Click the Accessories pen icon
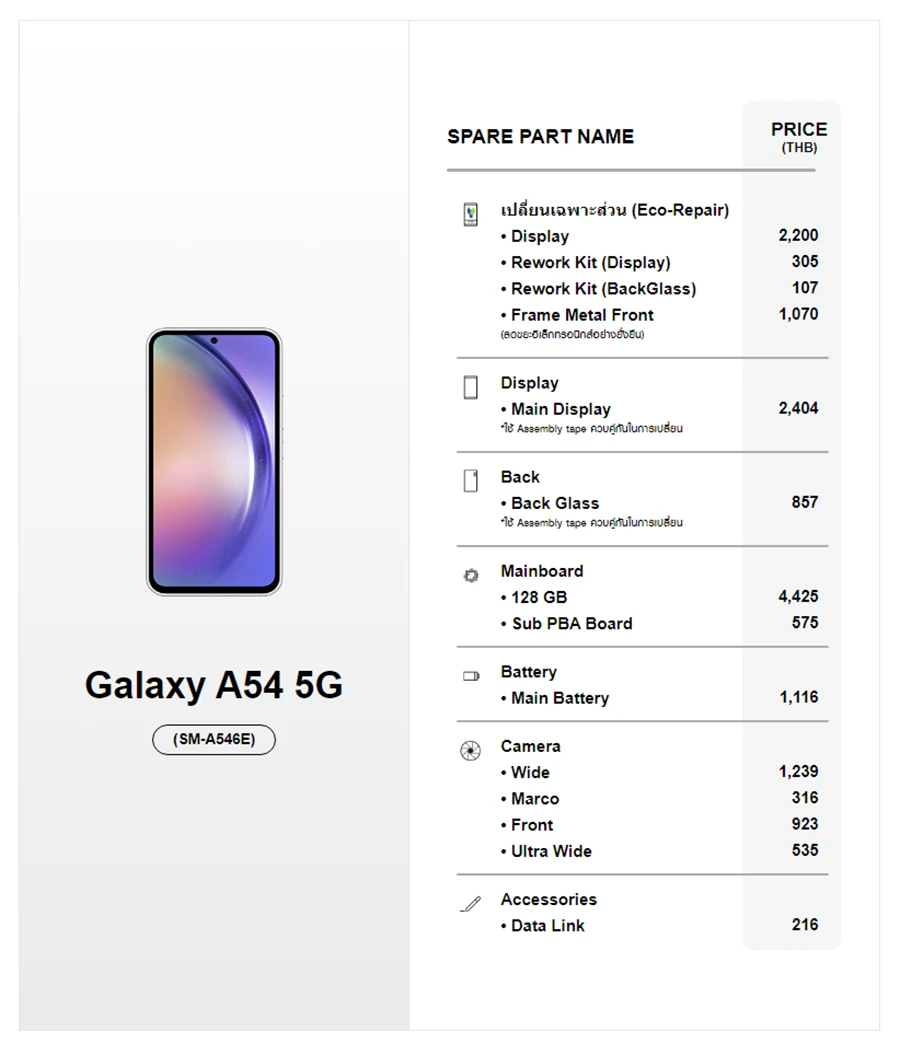The height and width of the screenshot is (1055, 900). [471, 904]
